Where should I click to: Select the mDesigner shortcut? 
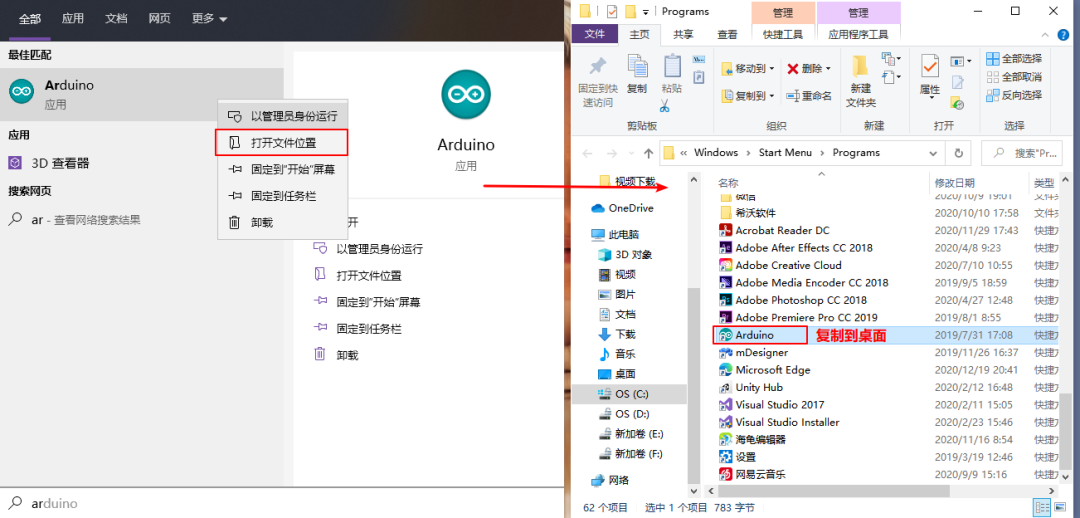[761, 352]
